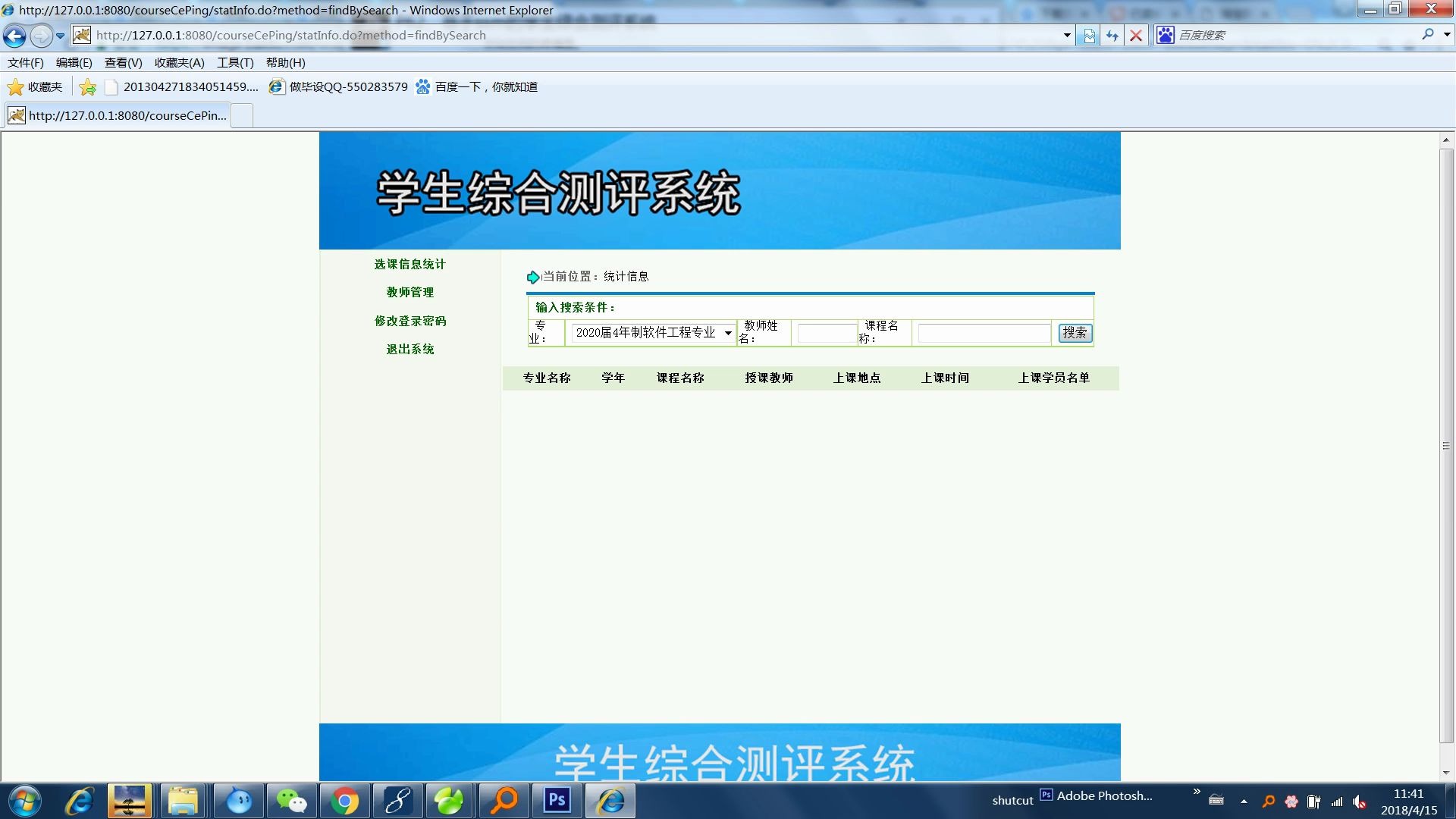Screen dimensions: 1456x819
Task: Click the Windows Start orb
Action: point(24,801)
